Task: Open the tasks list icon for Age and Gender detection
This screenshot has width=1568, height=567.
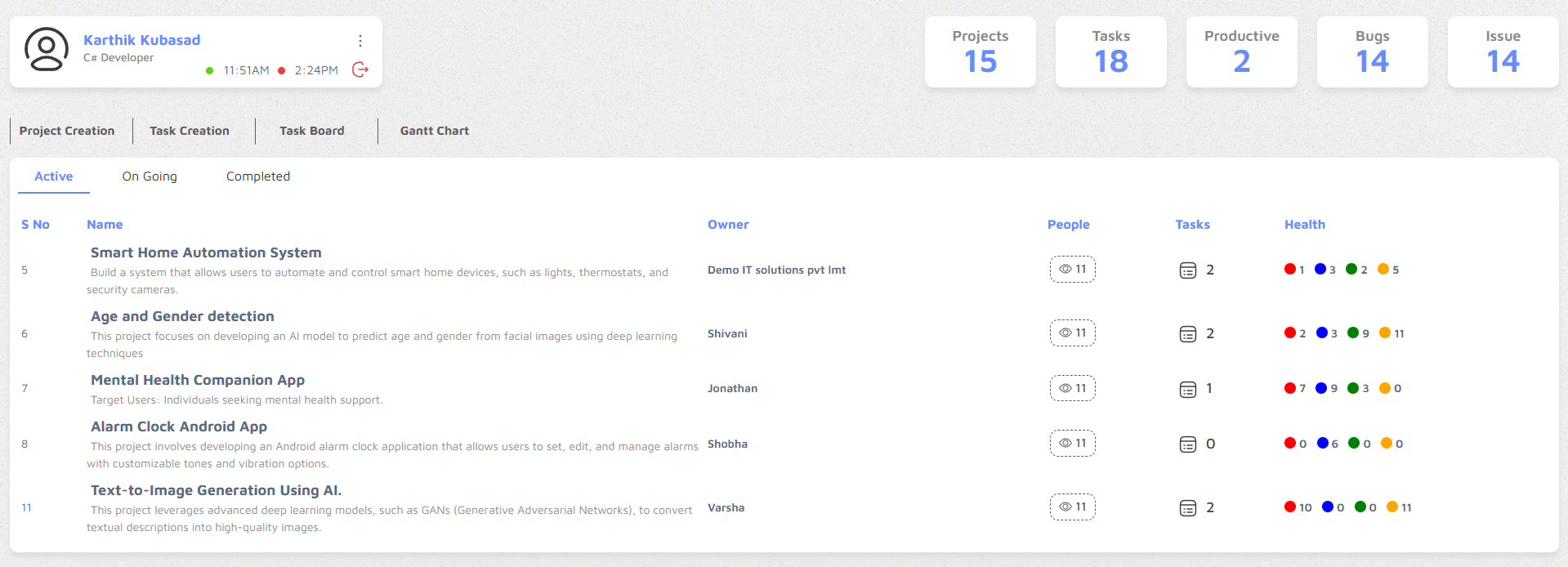Action: [1188, 334]
